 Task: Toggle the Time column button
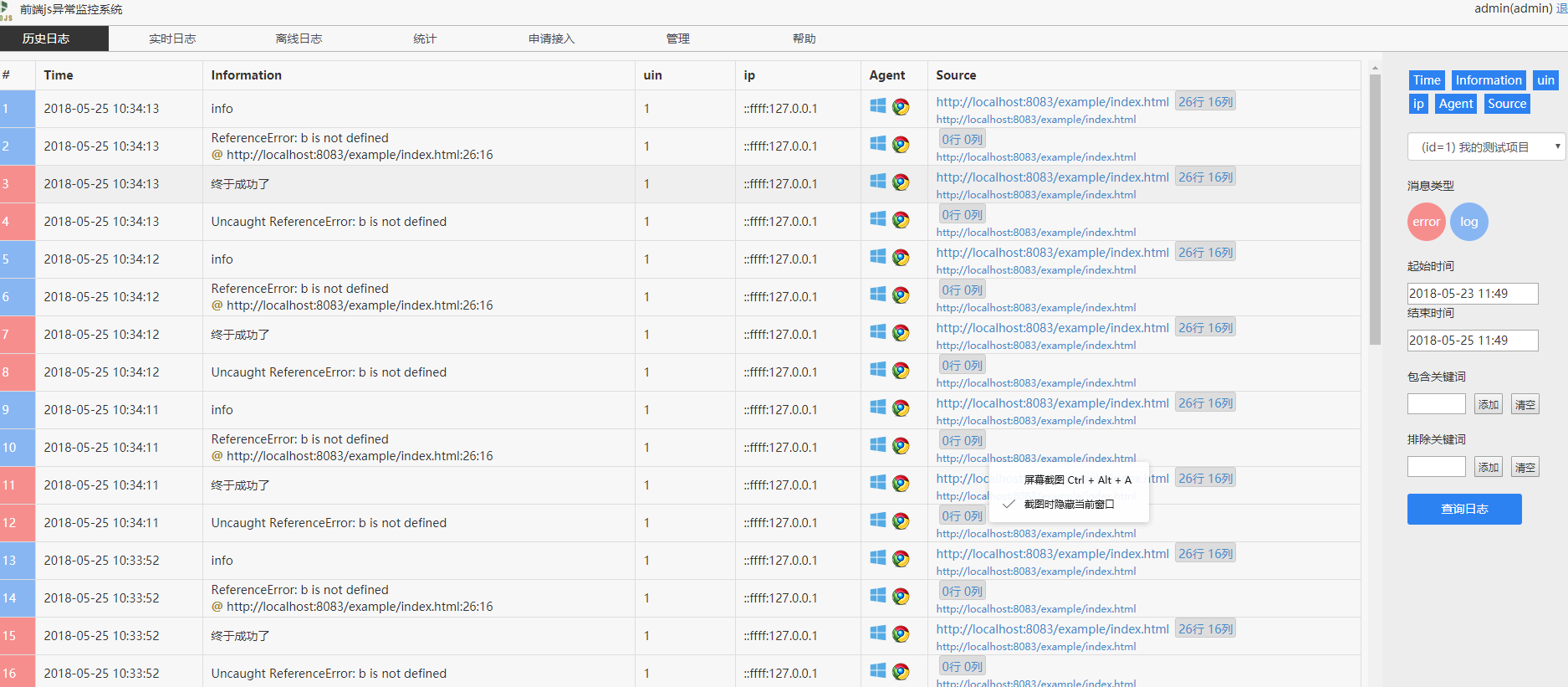1427,80
